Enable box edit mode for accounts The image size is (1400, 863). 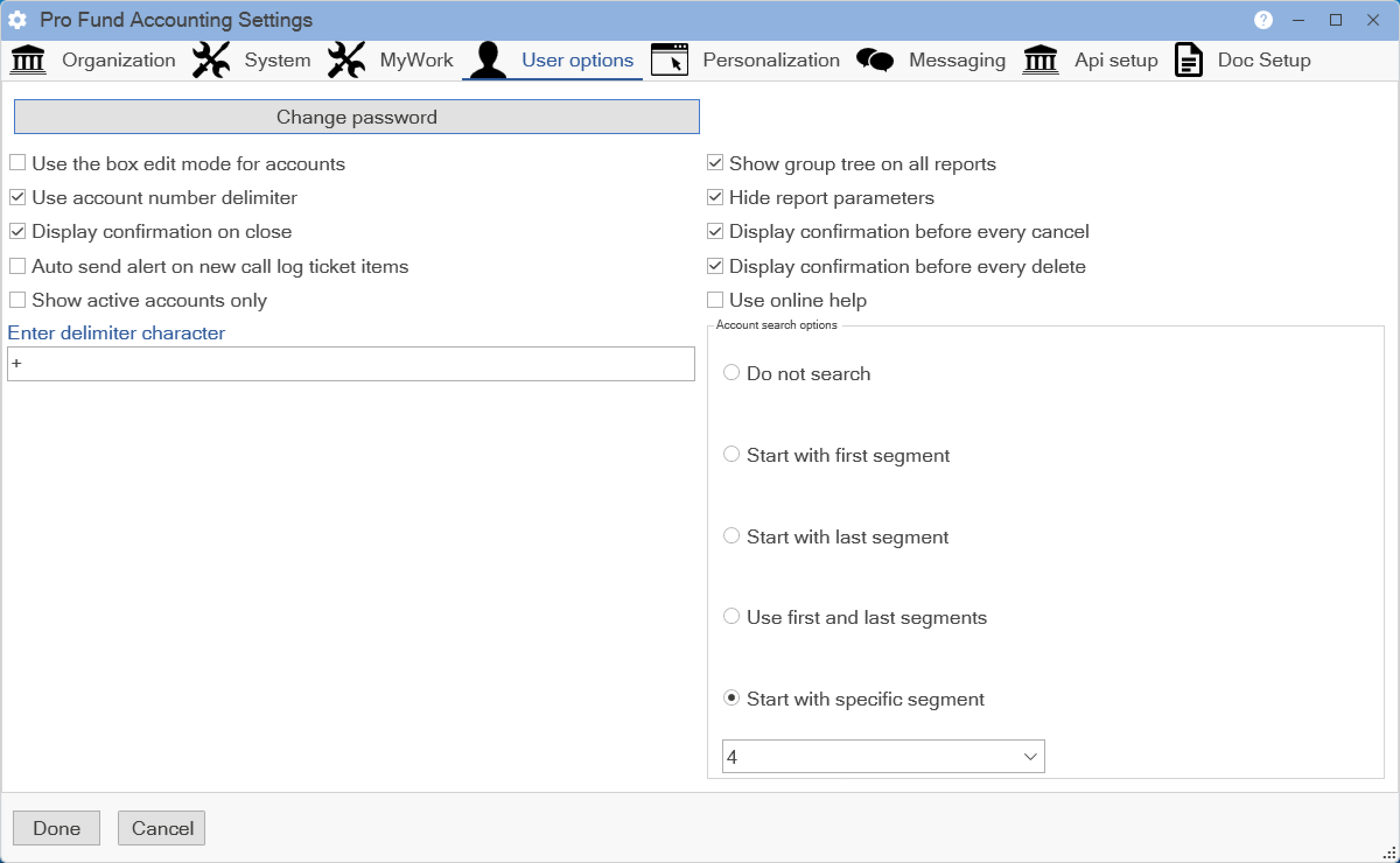coord(17,163)
